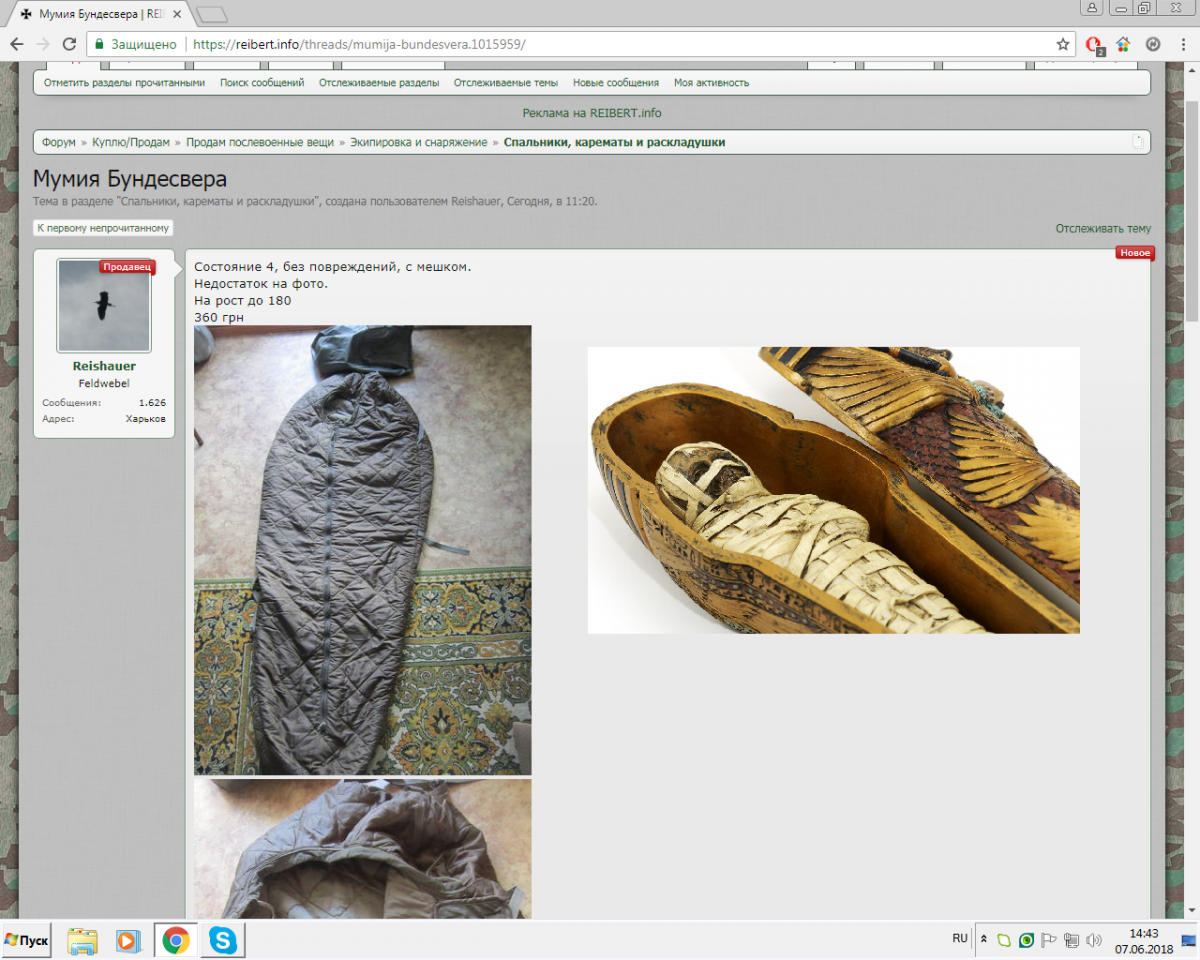1200x960 pixels.
Task: Go to Форум breadcrumb
Action: (59, 142)
